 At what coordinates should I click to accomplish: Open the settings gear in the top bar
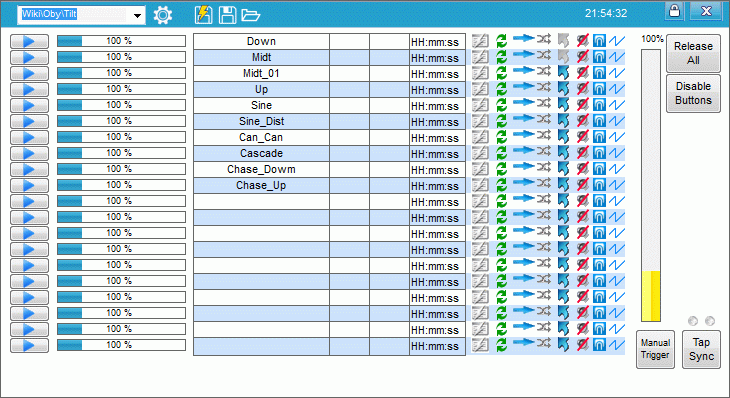pos(162,15)
